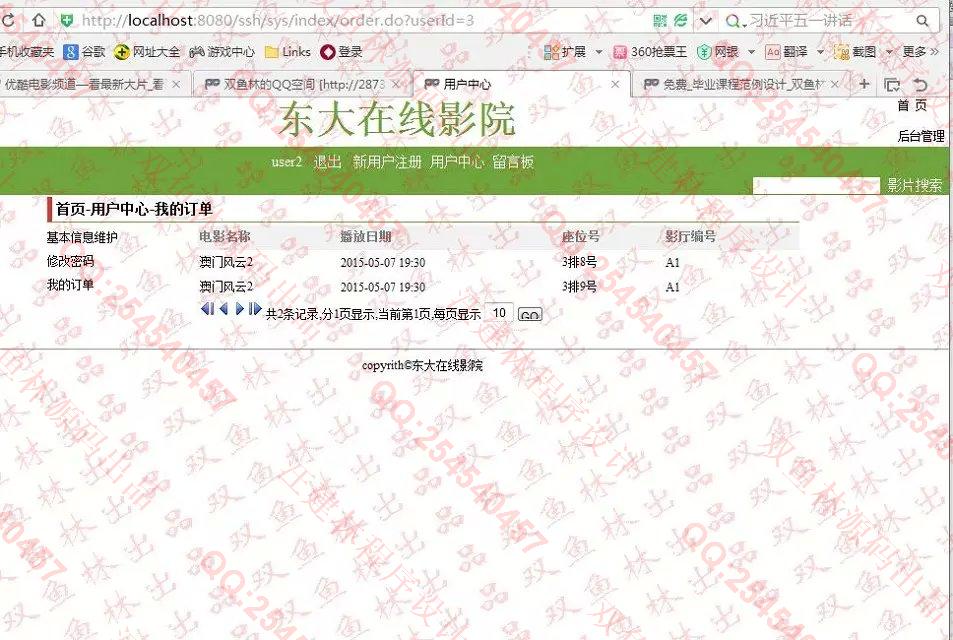Focus the browser search box
The image size is (953, 640).
[x=829, y=21]
